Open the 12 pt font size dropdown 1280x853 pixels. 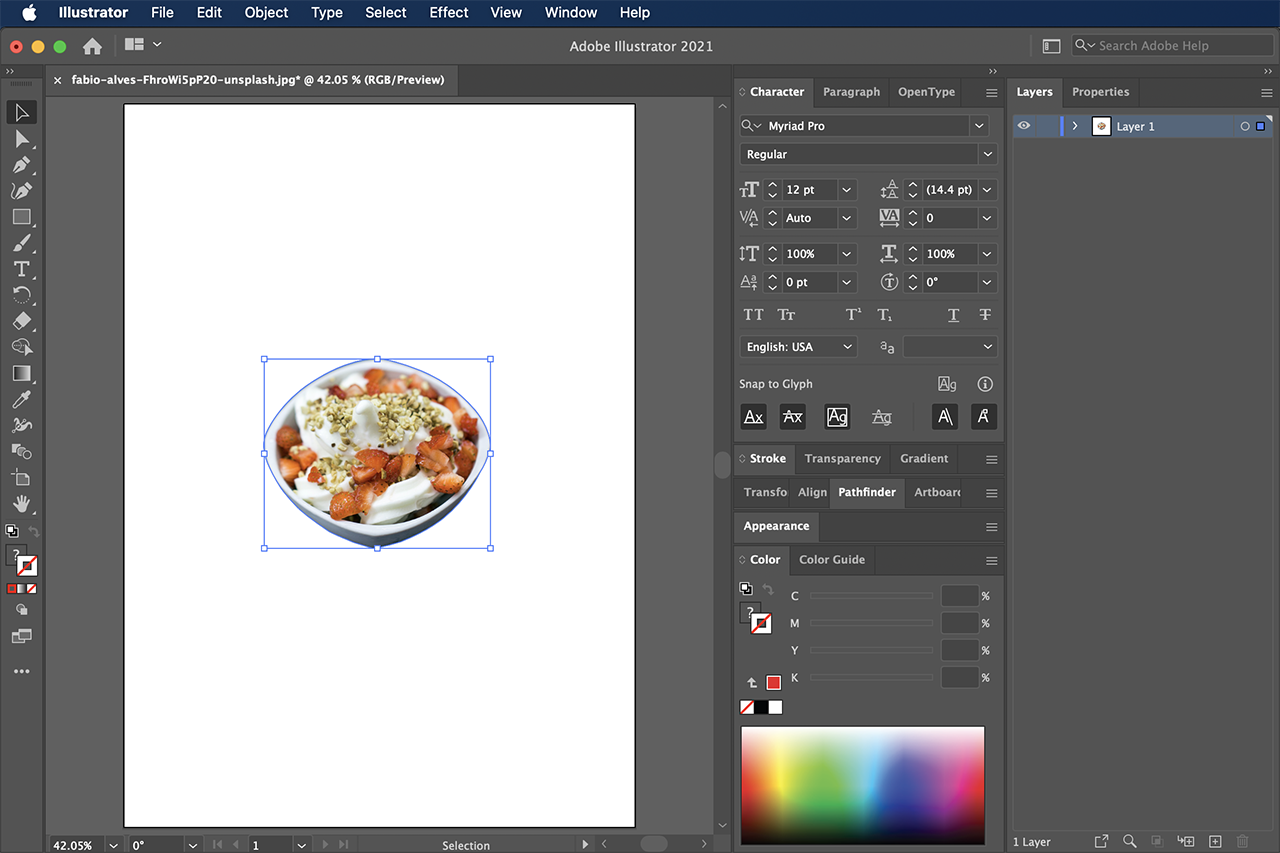click(847, 190)
